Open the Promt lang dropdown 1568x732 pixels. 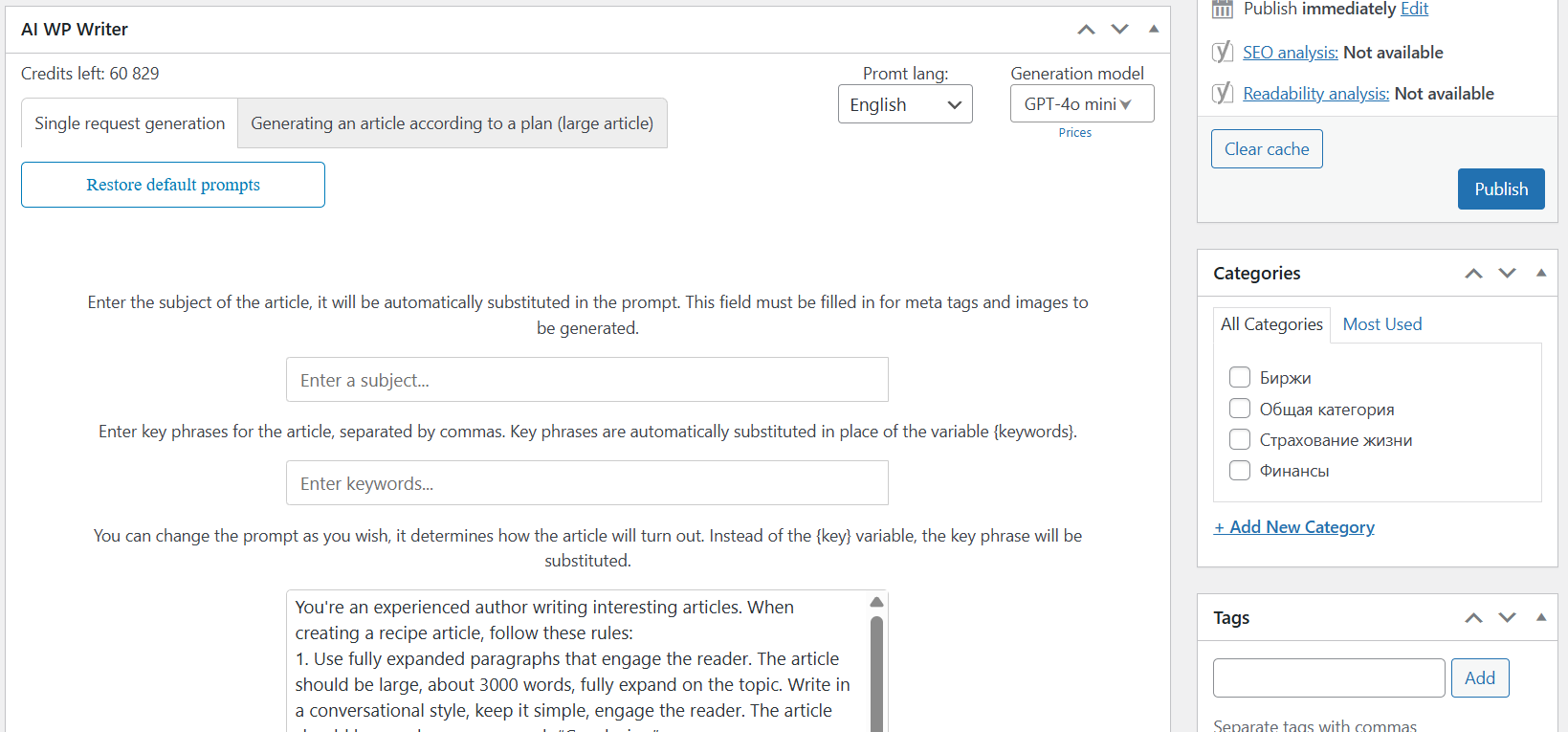click(x=905, y=104)
